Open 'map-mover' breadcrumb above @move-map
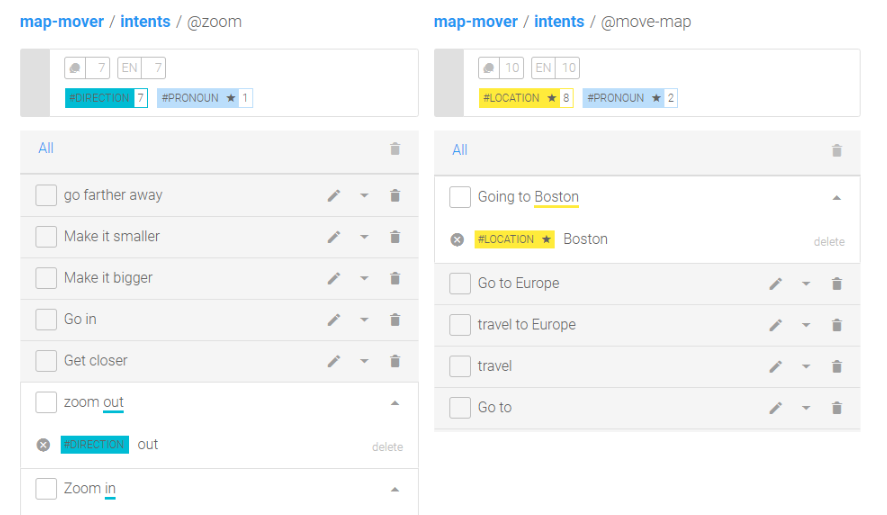Viewport: 887px width, 515px height. (476, 22)
